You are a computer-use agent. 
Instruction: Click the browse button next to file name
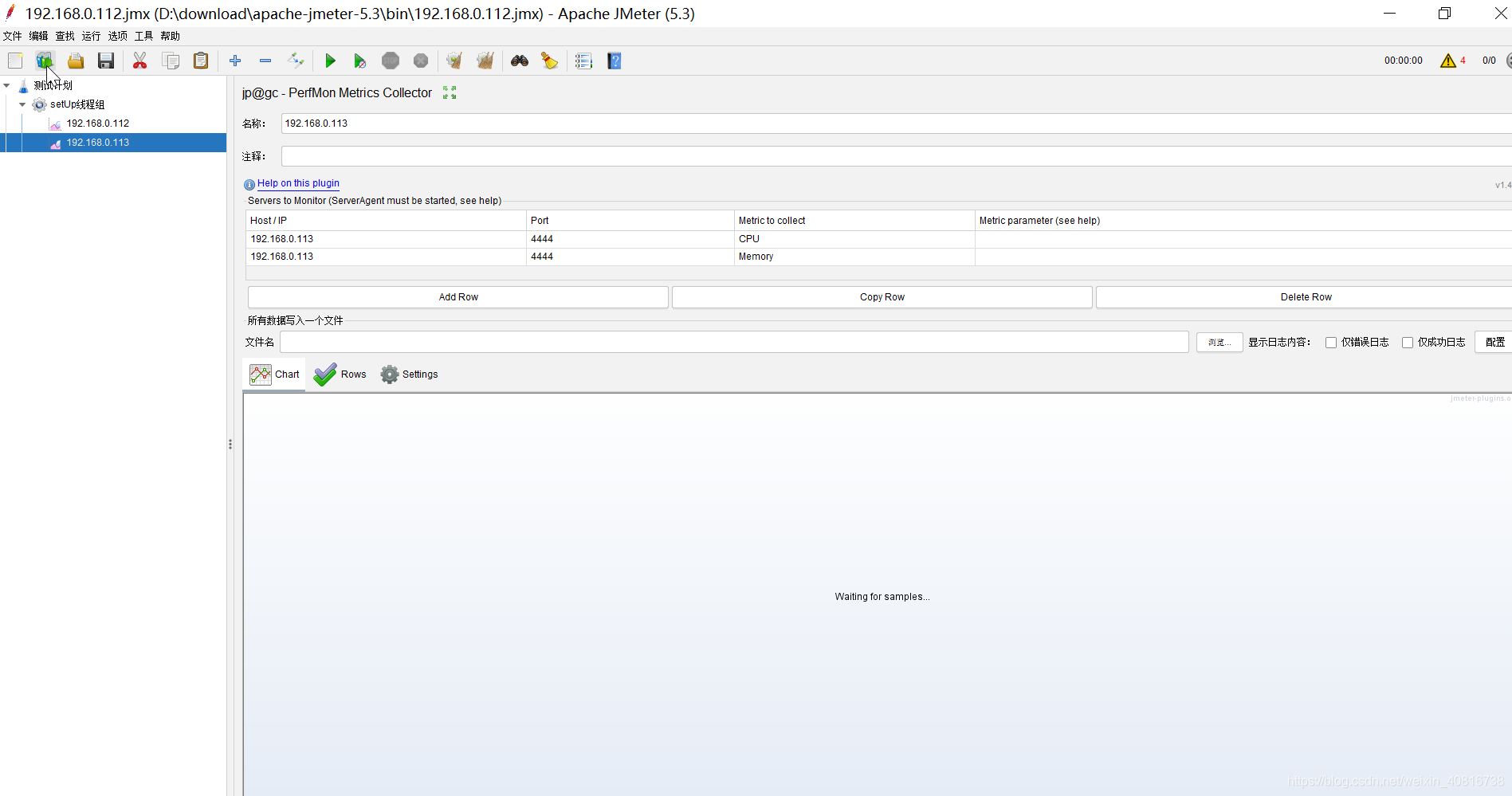1219,343
